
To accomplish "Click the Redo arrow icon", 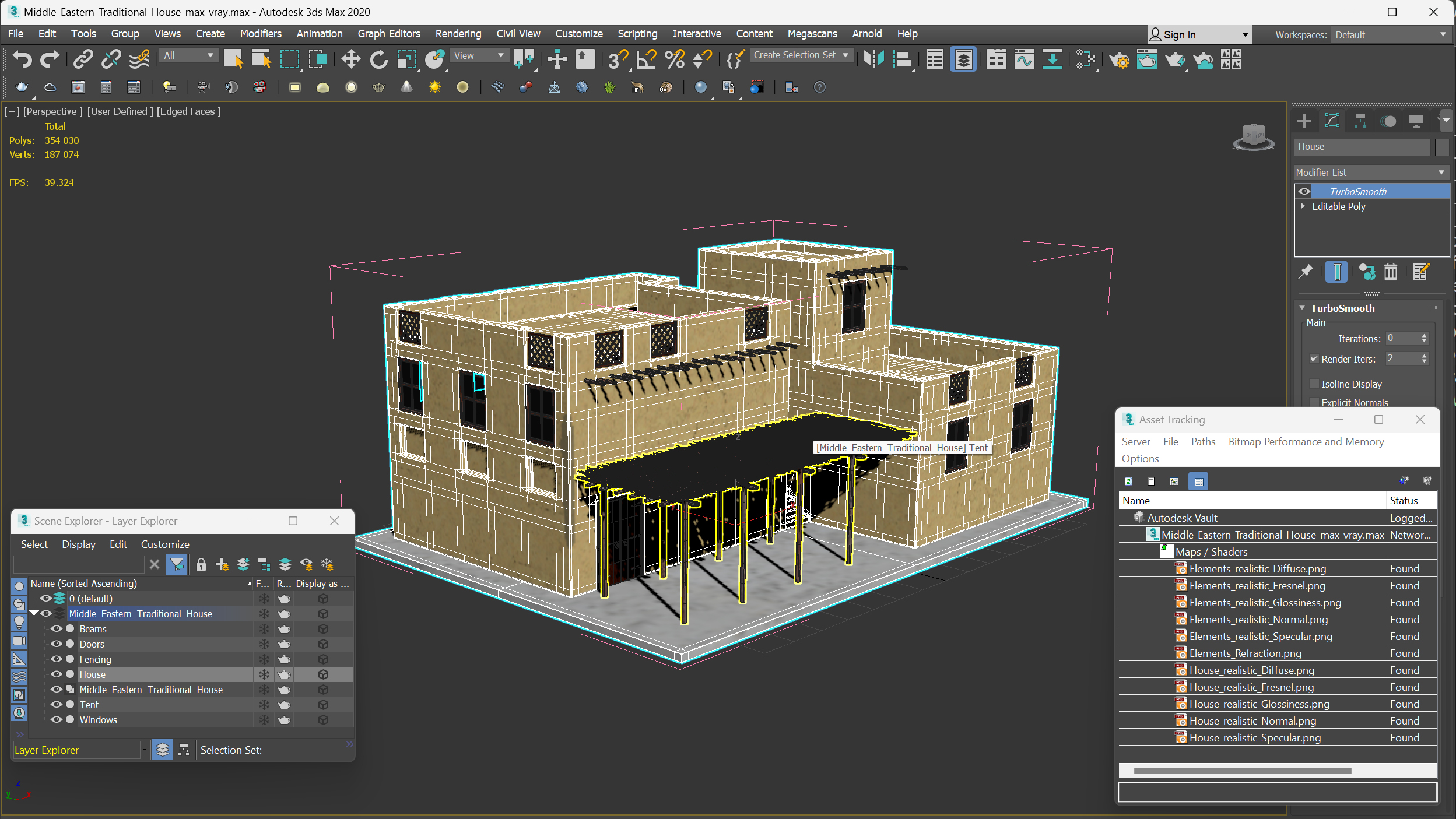I will [50, 59].
